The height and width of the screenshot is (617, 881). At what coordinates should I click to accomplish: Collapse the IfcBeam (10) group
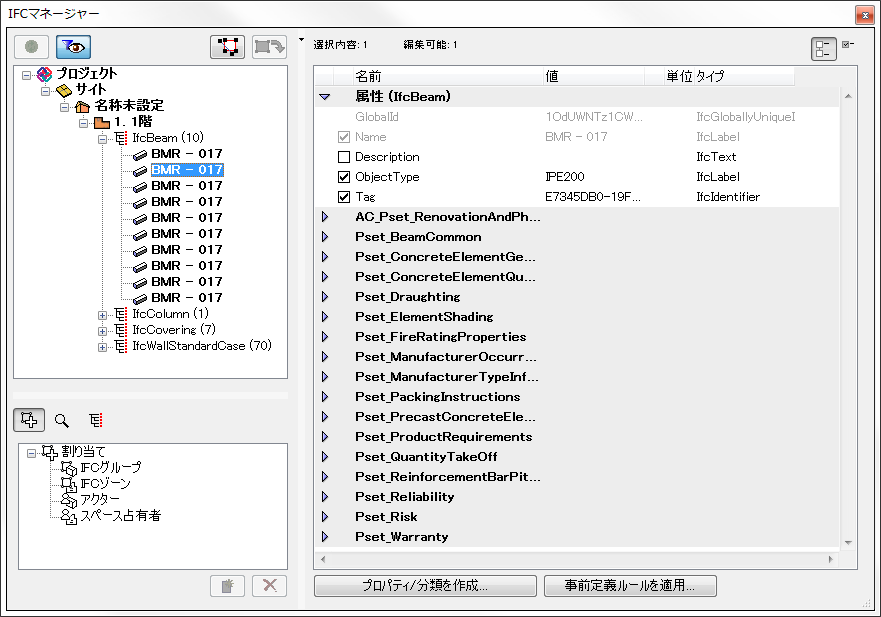pos(102,139)
